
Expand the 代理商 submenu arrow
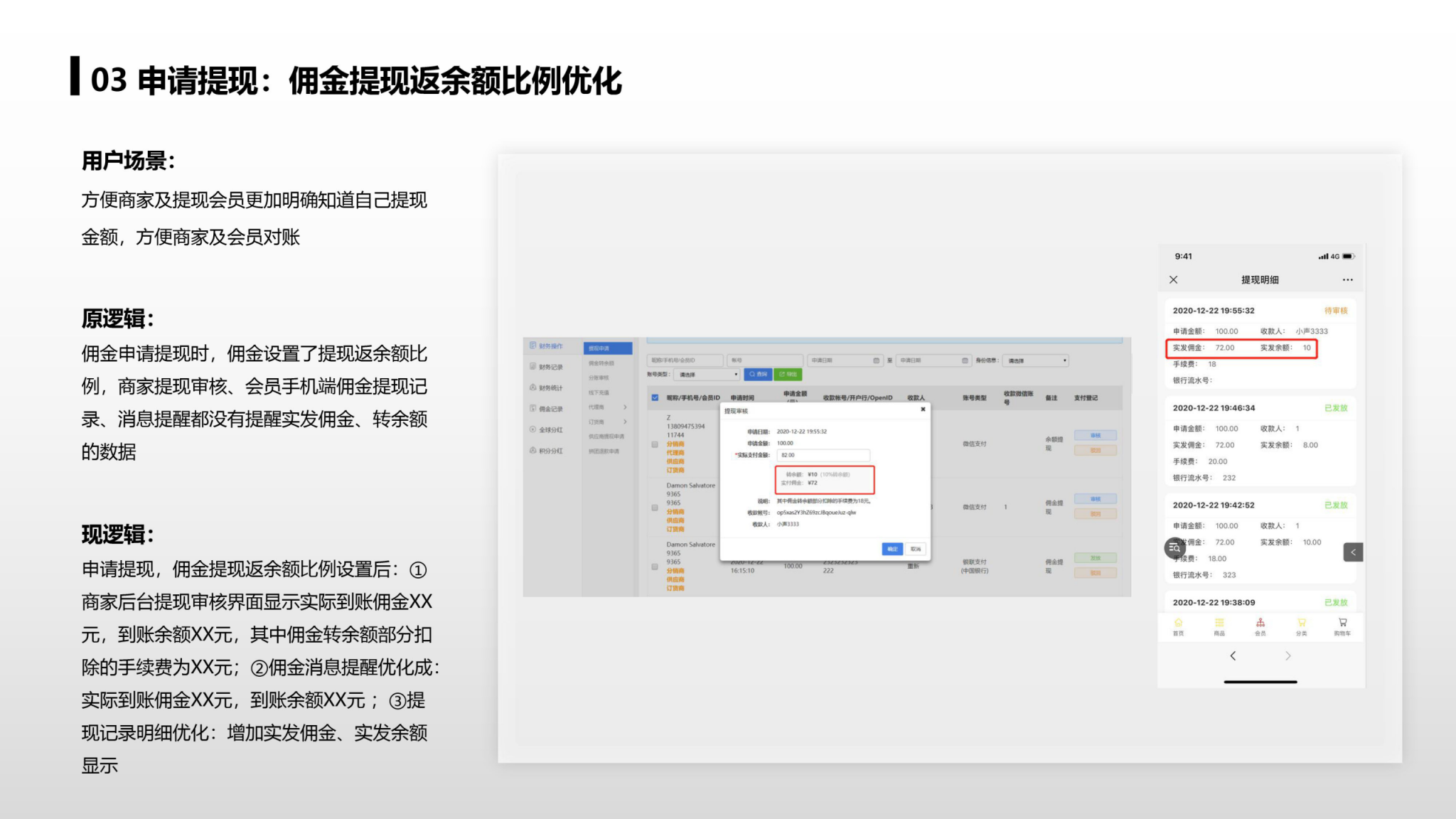625,407
